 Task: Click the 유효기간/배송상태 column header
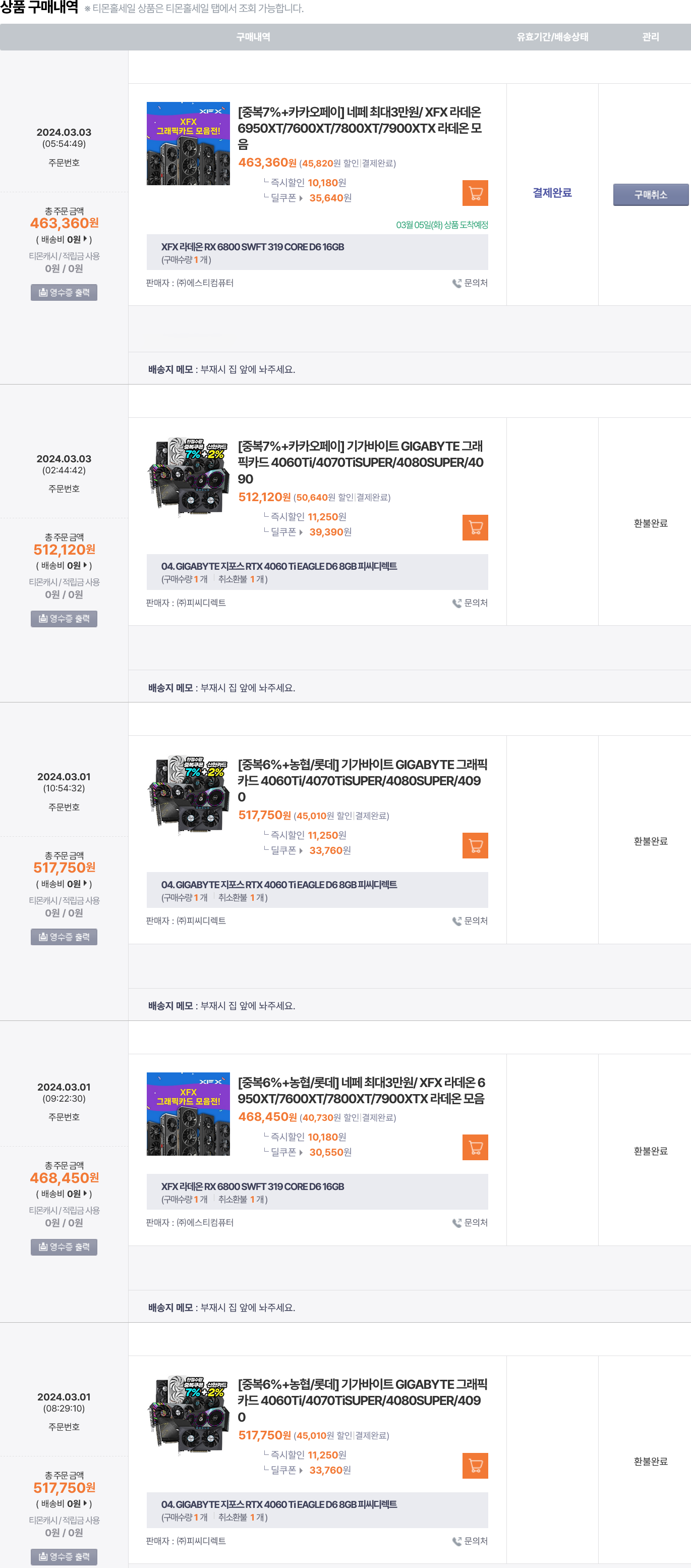pyautogui.click(x=552, y=37)
